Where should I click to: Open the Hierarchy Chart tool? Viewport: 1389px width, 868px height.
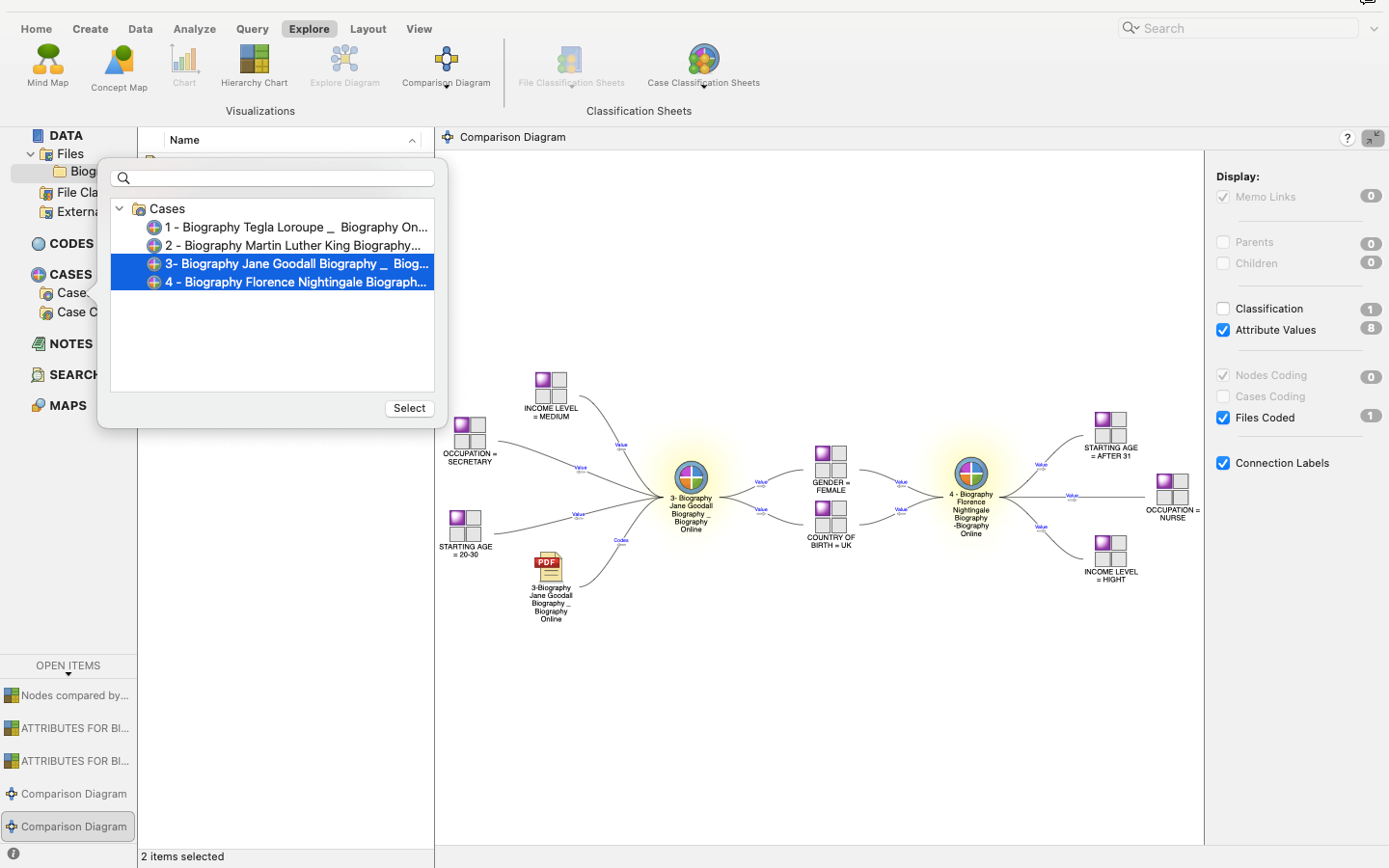[254, 66]
